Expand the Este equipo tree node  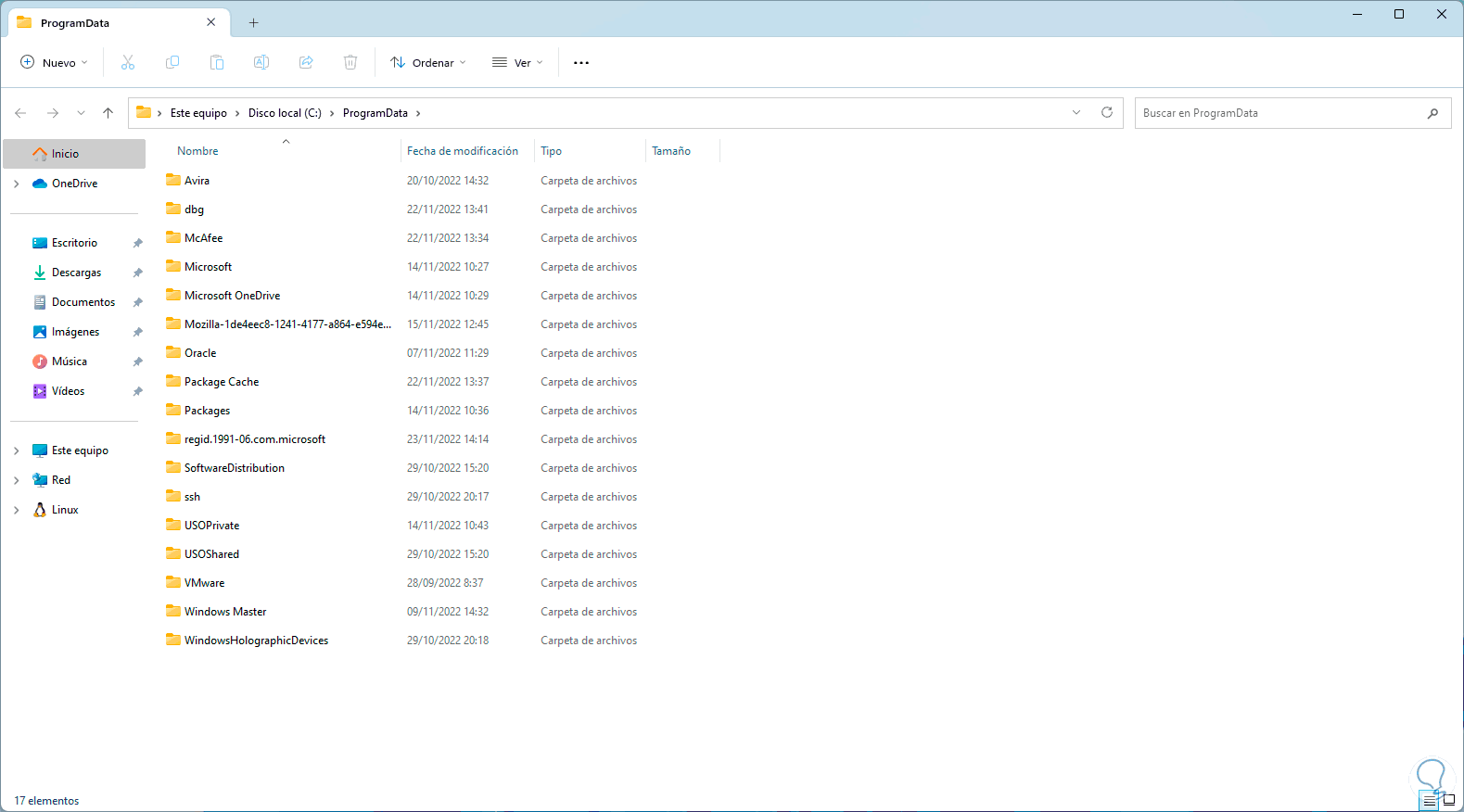(17, 450)
